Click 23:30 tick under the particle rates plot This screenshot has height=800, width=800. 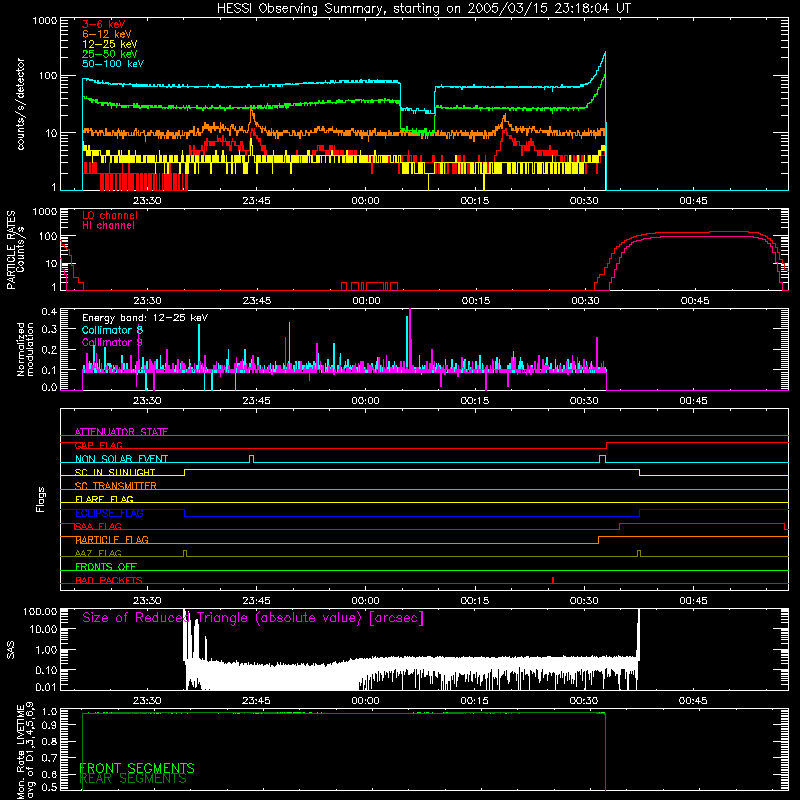pos(147,301)
